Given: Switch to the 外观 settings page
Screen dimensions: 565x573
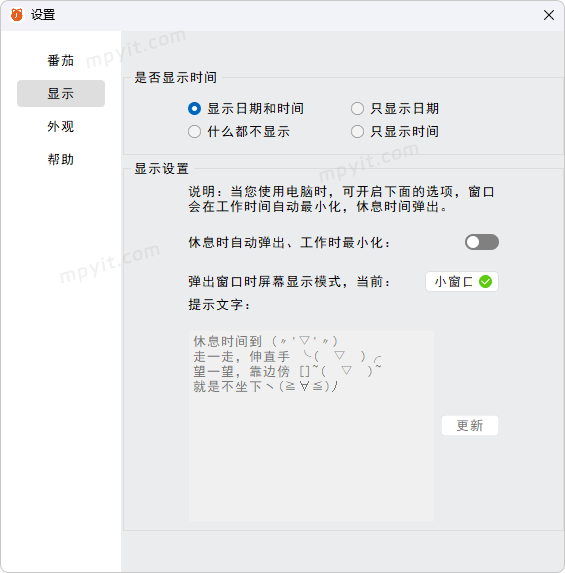Looking at the screenshot, I should tap(61, 126).
